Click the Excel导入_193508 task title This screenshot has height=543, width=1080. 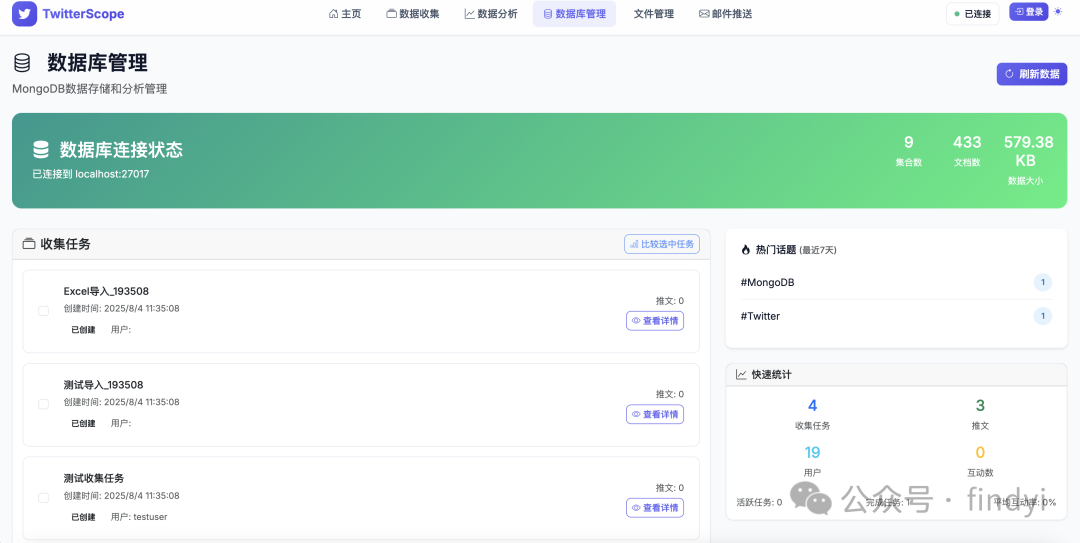(x=106, y=291)
